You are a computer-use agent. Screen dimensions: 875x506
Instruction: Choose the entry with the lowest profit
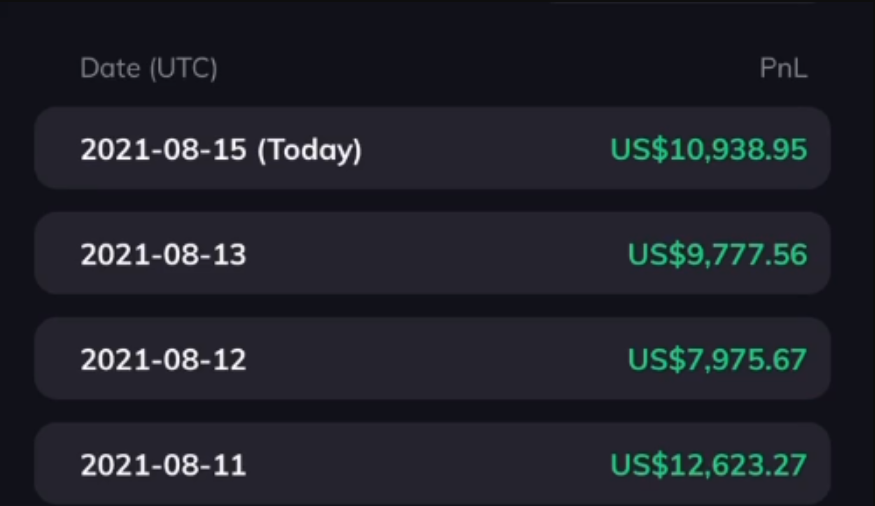coord(432,358)
